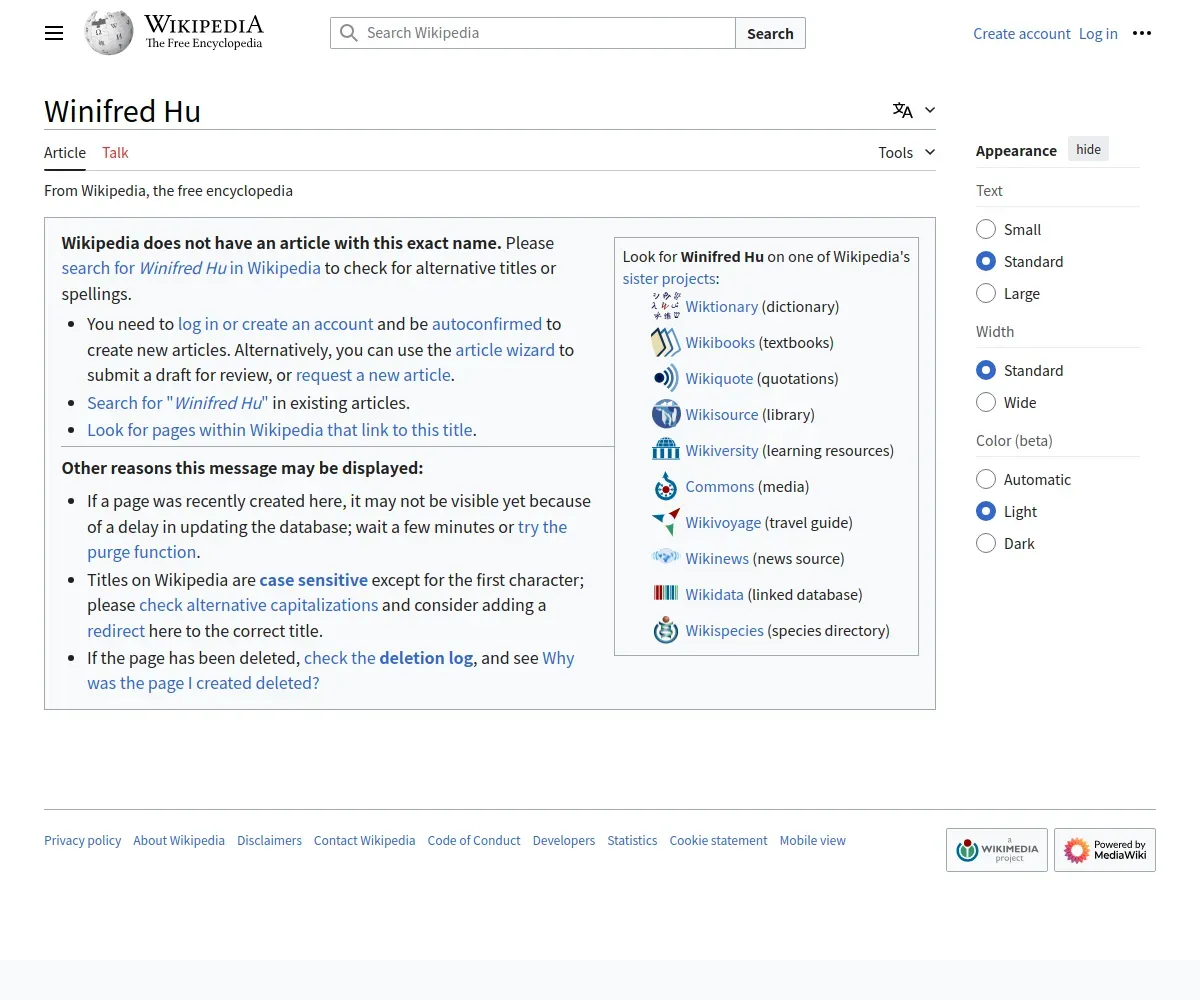
Task: Open 'log in or create an account' link
Action: (x=275, y=324)
